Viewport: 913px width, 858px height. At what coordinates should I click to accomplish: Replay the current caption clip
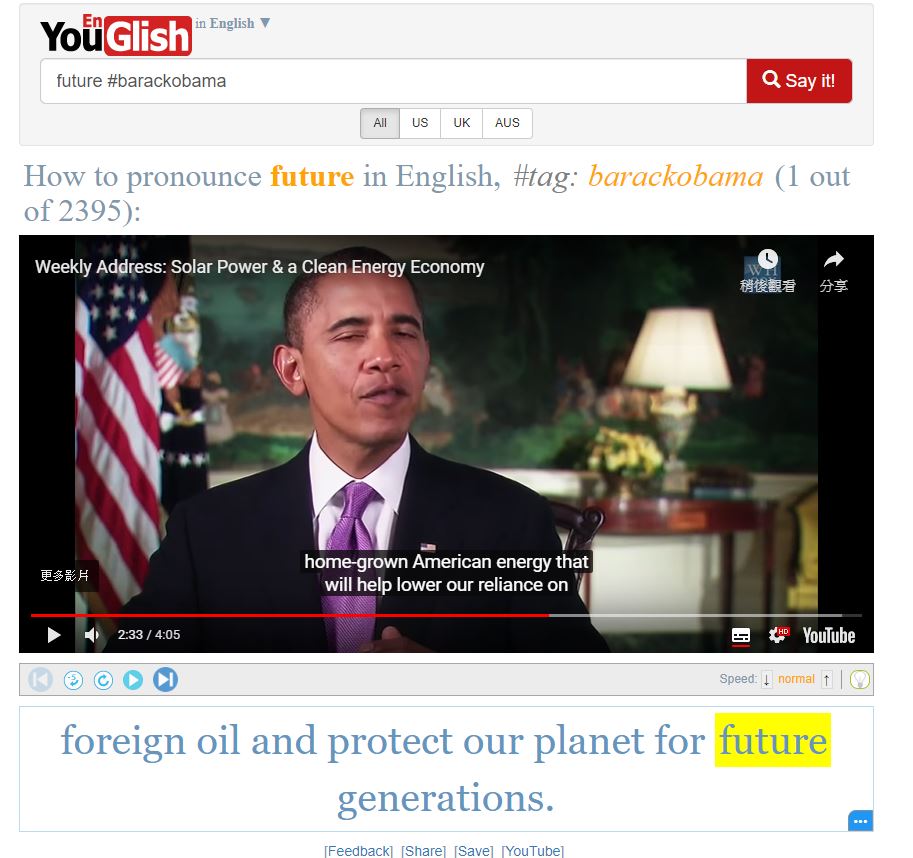coord(104,680)
